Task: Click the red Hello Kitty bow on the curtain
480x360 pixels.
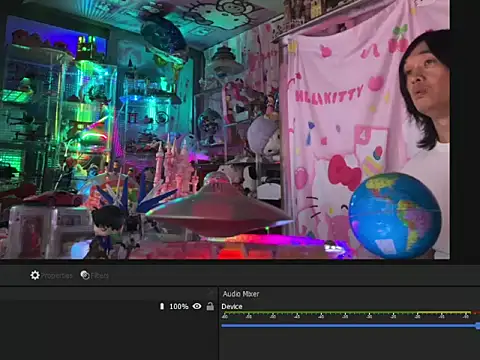Action: pos(343,173)
